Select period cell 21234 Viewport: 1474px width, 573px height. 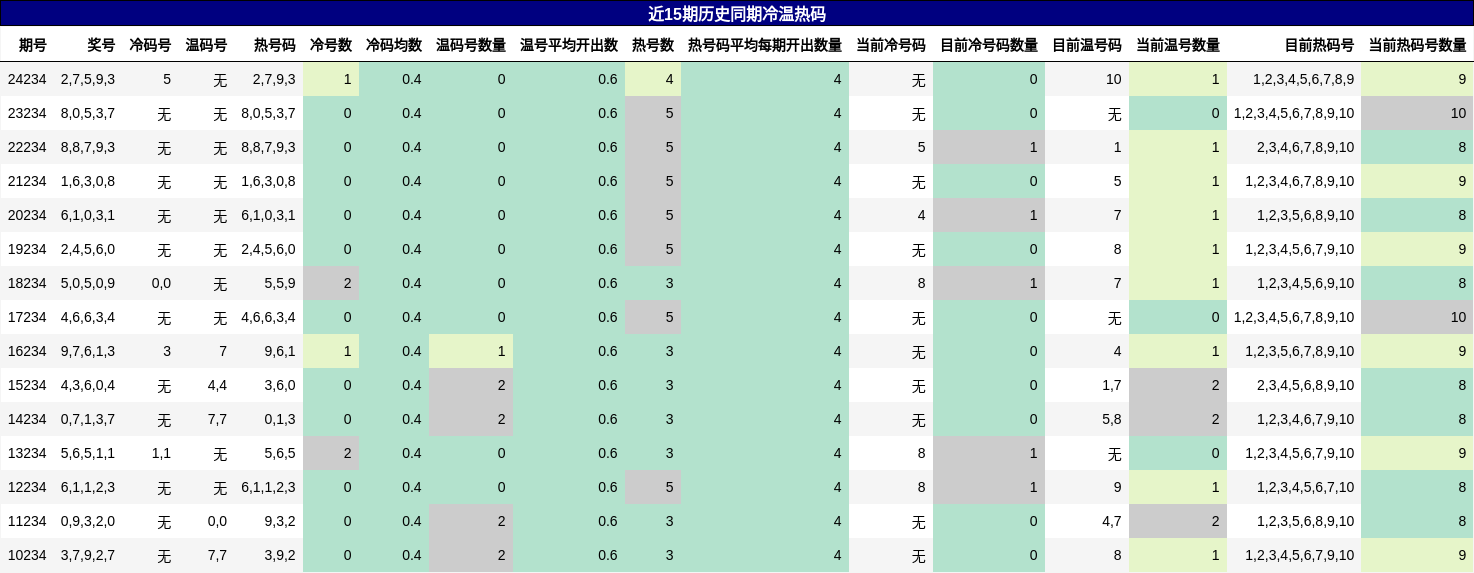27,181
